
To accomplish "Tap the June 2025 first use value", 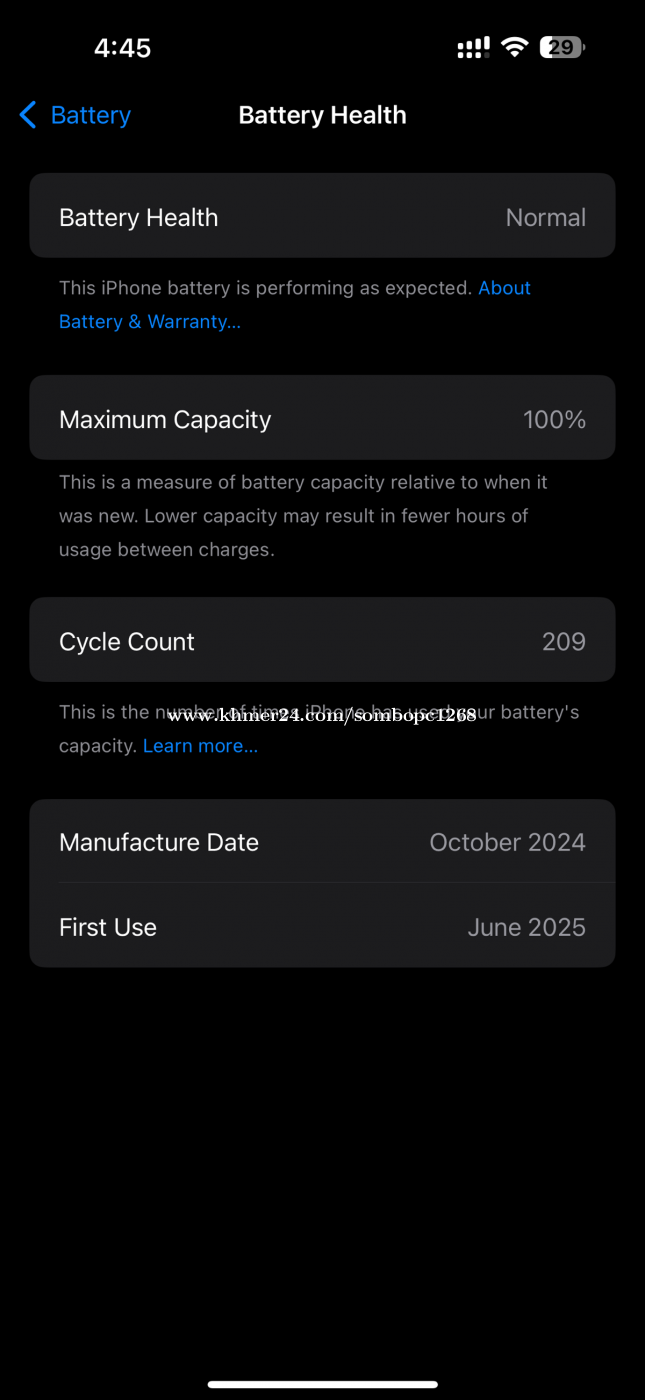I will 526,927.
